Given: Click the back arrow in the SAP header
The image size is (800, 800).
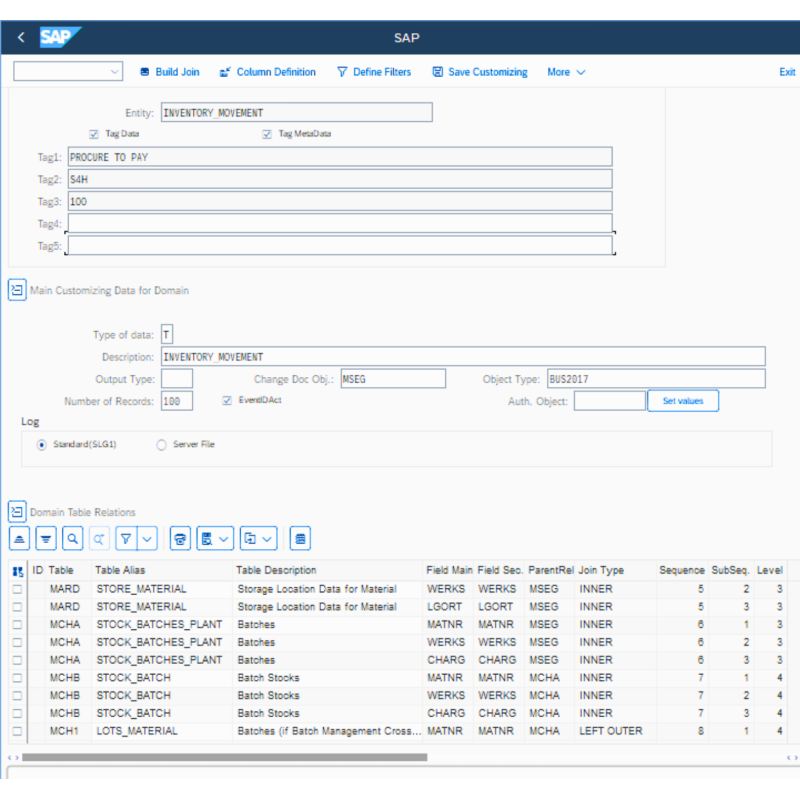Looking at the screenshot, I should (21, 38).
